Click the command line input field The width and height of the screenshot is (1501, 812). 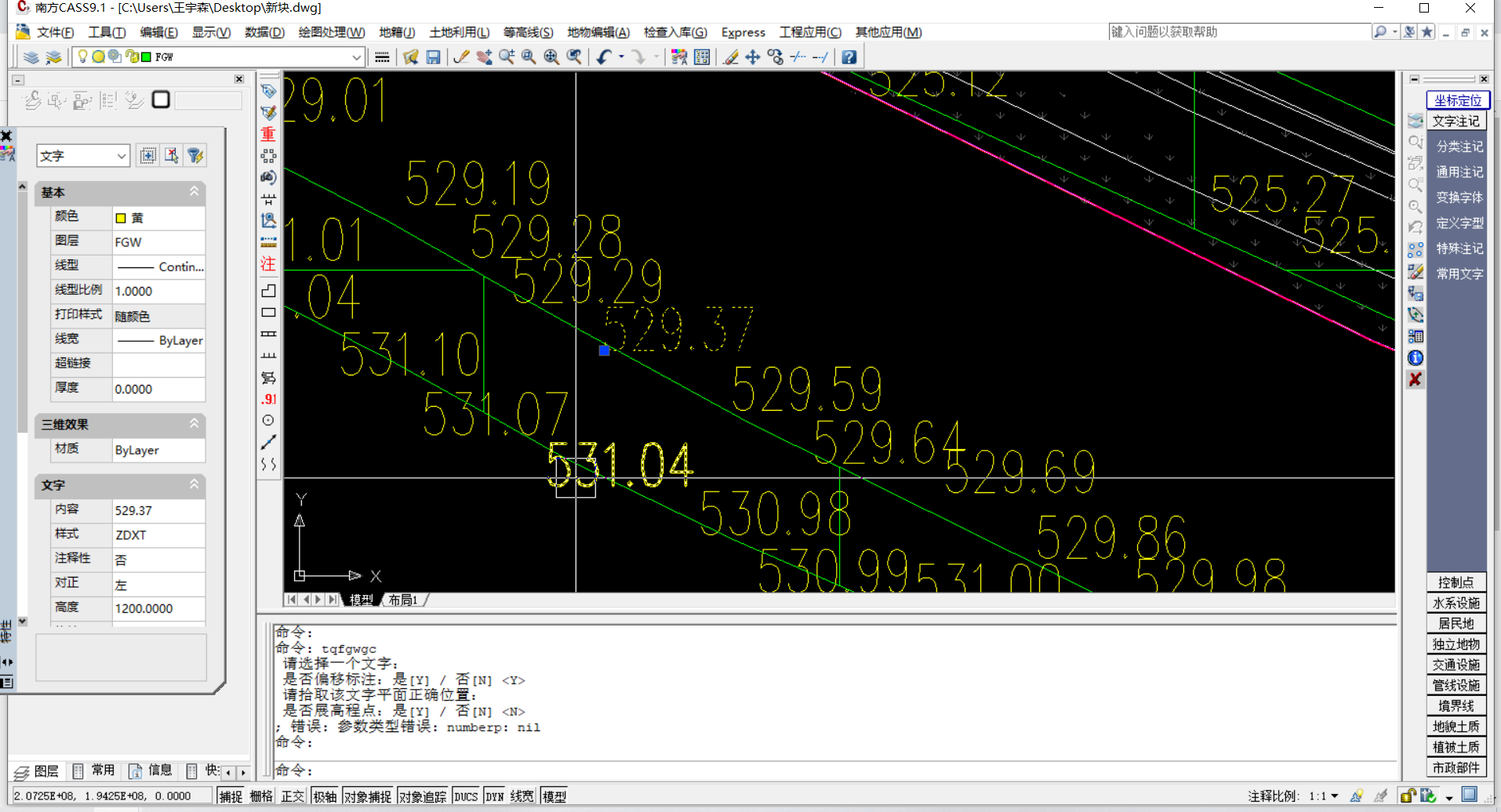[x=835, y=770]
